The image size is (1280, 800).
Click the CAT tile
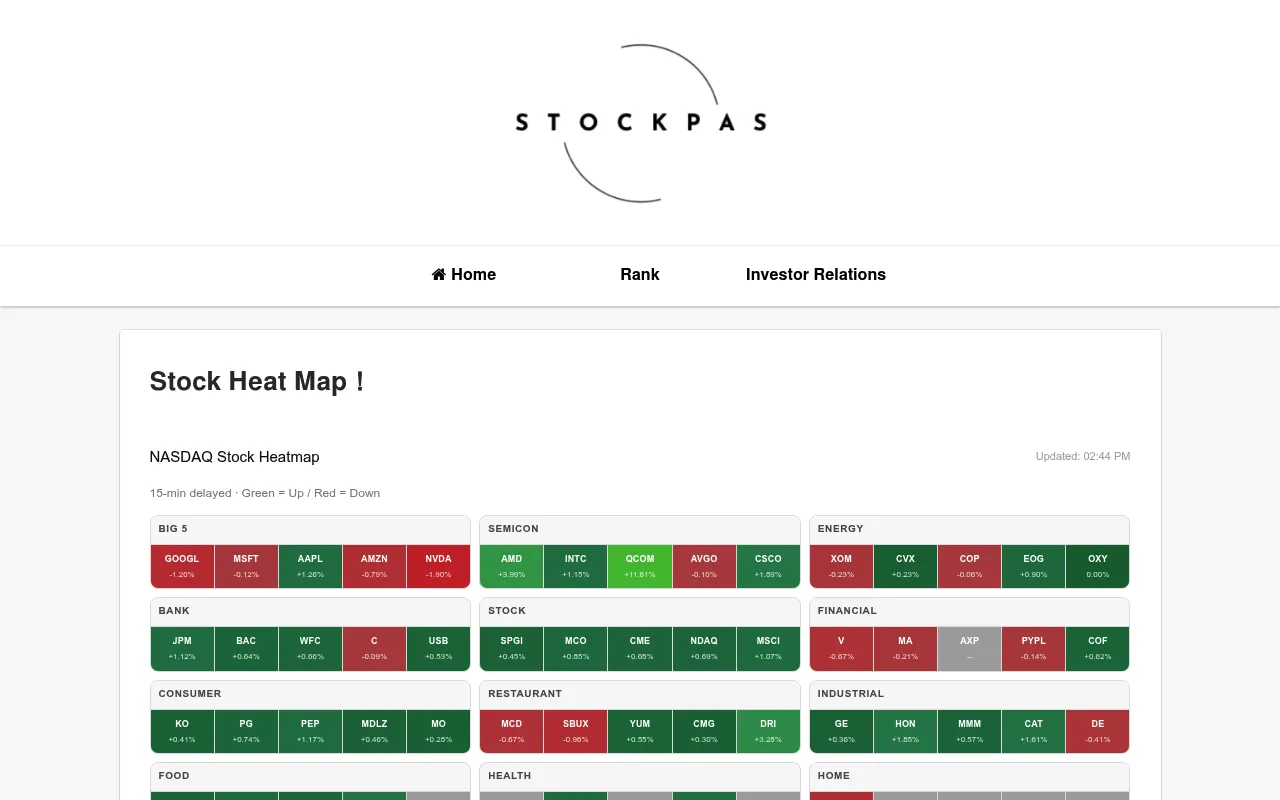(x=1033, y=731)
